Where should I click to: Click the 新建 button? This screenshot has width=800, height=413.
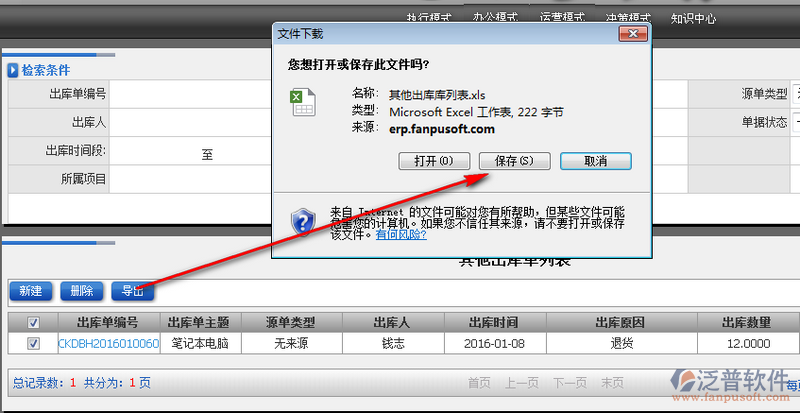pyautogui.click(x=31, y=291)
